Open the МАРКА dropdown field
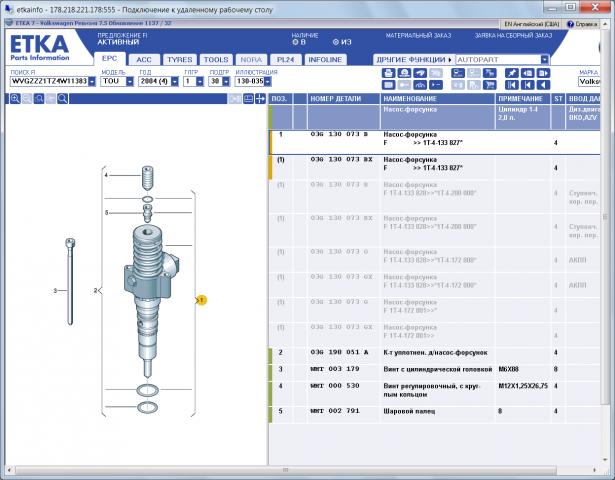615x480 pixels. click(589, 82)
